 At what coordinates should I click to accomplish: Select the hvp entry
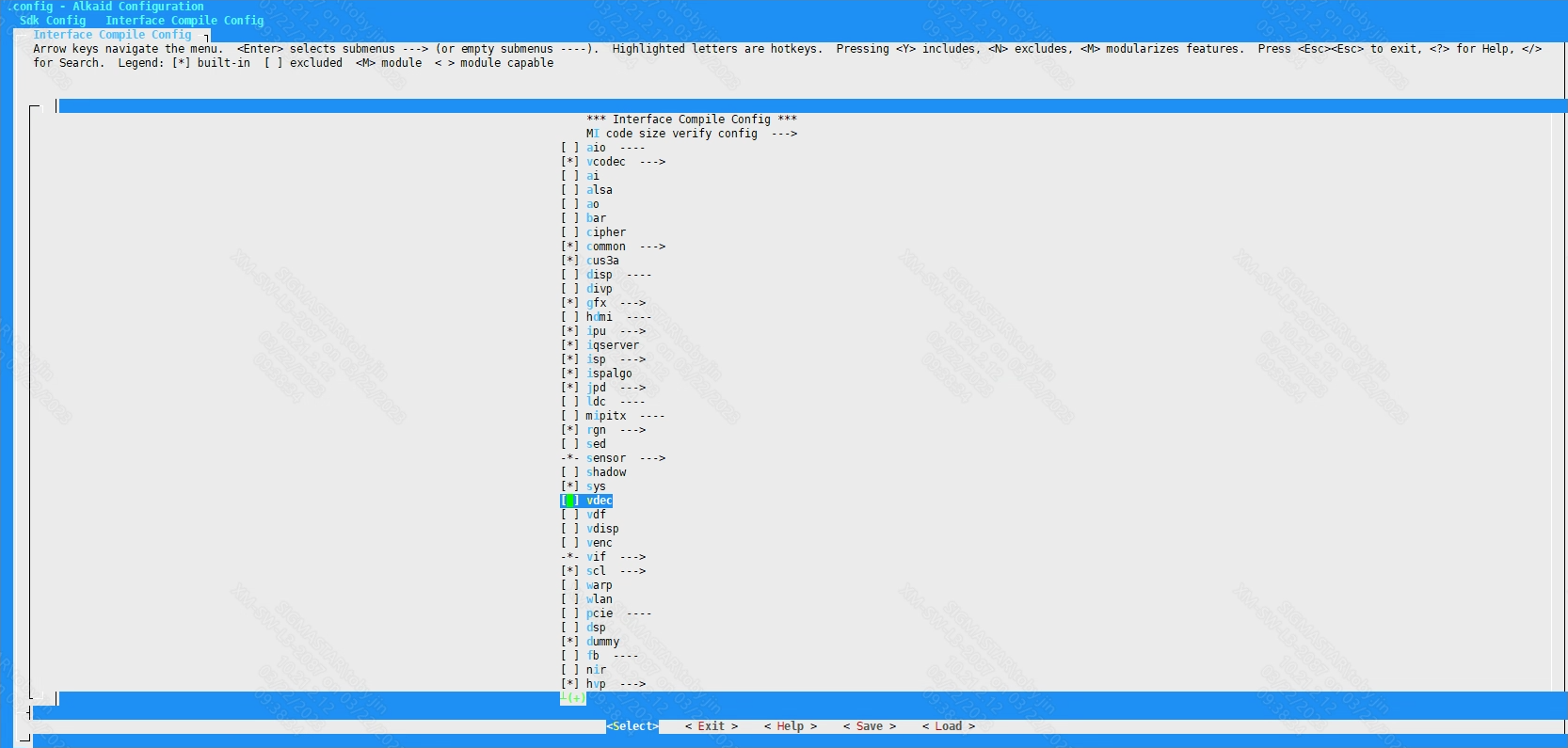point(596,684)
